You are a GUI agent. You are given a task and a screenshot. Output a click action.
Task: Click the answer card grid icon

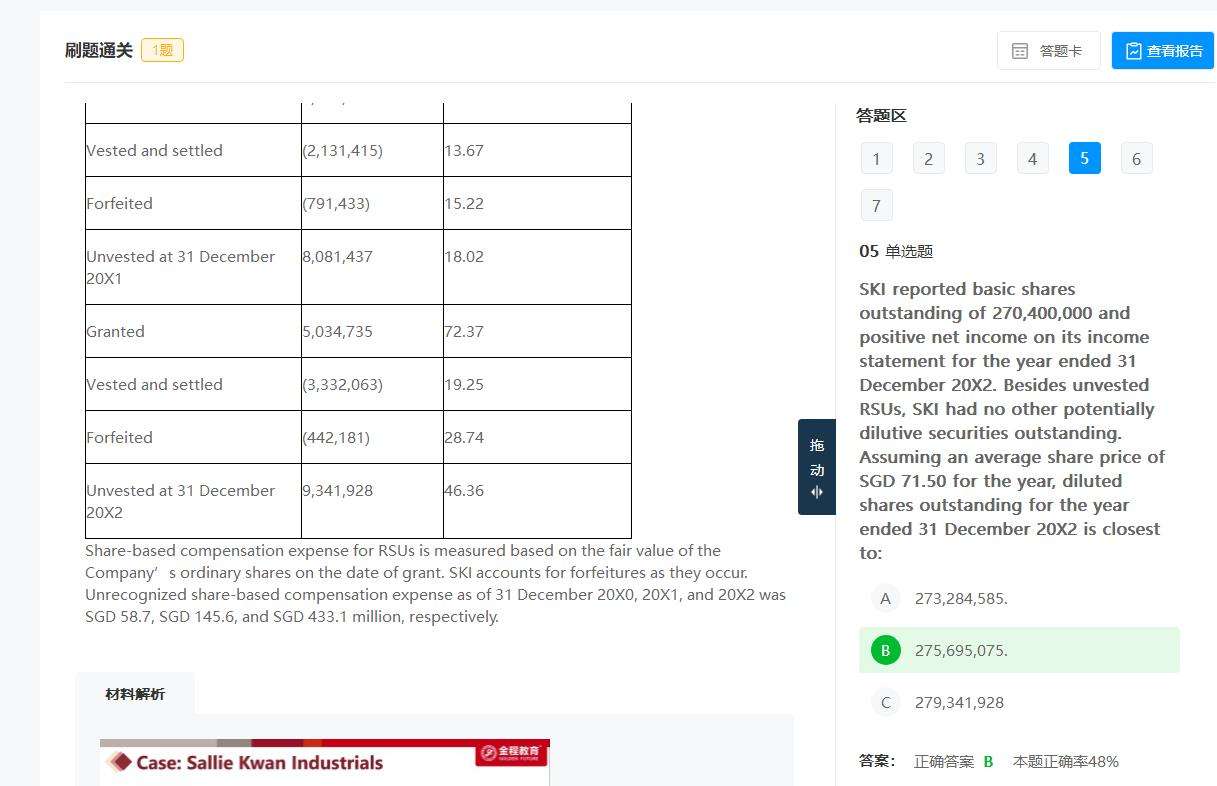tap(1020, 51)
